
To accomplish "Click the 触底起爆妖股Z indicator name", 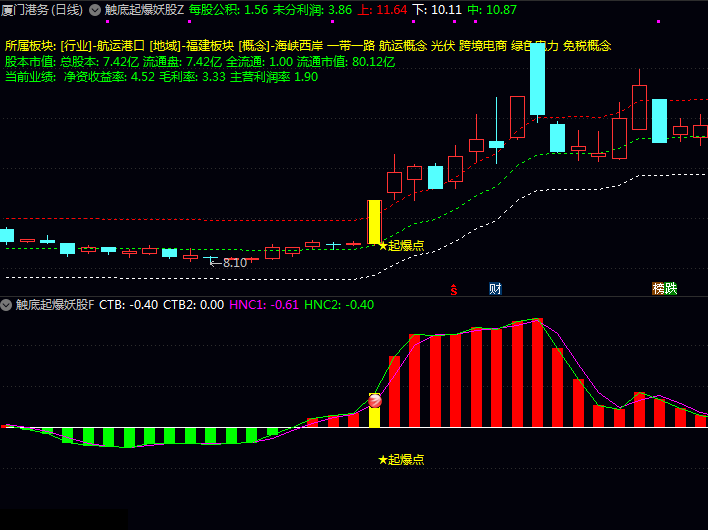I will [144, 10].
